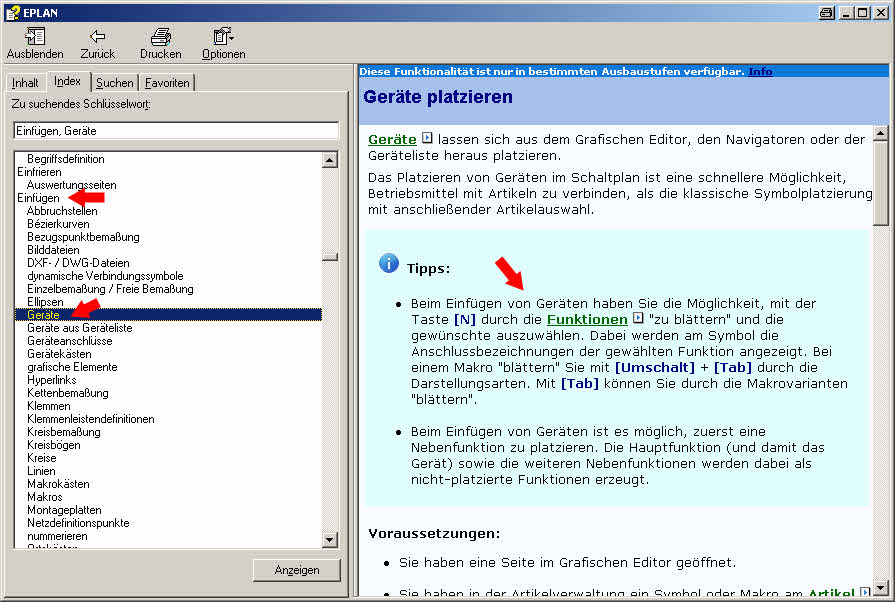This screenshot has height=602, width=895.
Task: Select index entry 'Abbruchstellen'
Action: [62, 211]
